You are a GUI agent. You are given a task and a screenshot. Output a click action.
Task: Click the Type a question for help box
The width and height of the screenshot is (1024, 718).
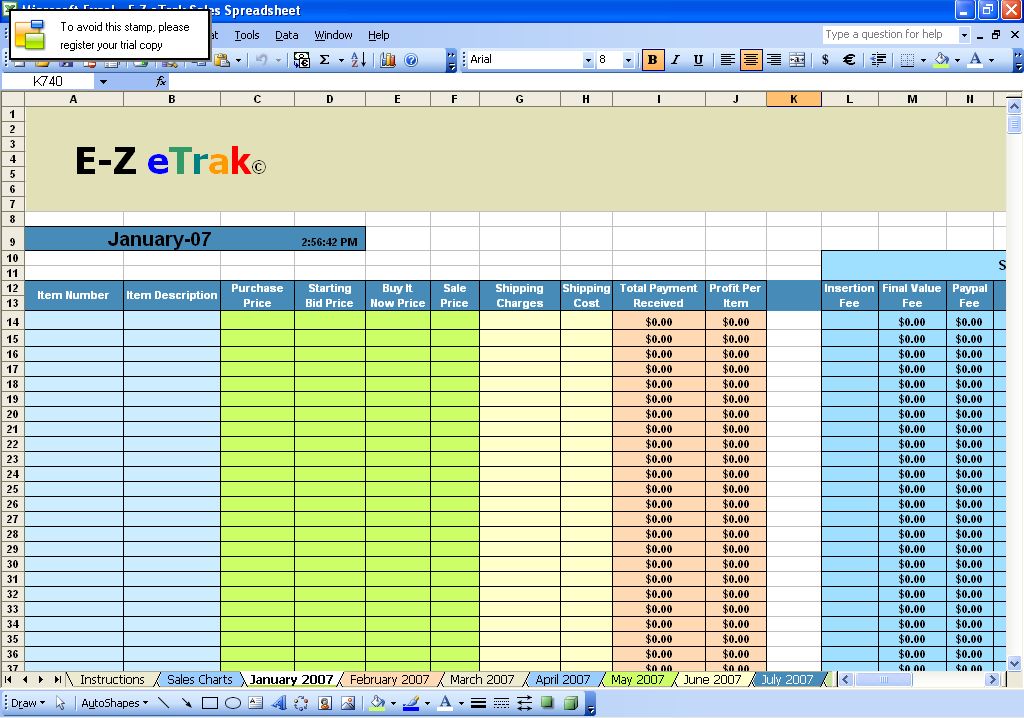coord(889,35)
